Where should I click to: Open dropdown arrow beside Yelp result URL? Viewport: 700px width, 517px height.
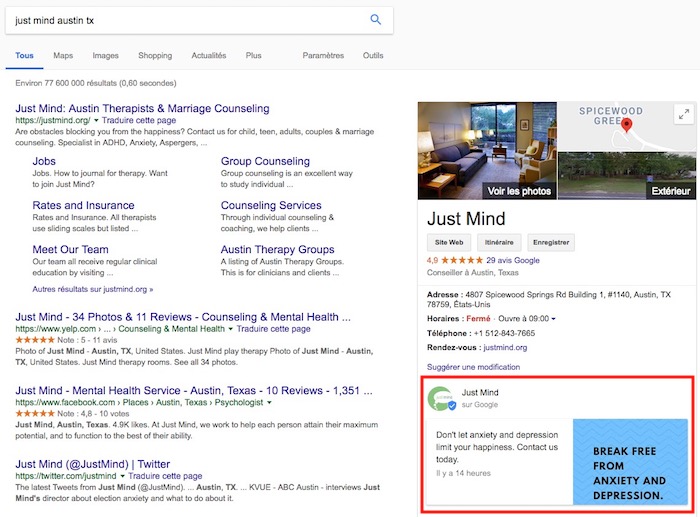230,329
